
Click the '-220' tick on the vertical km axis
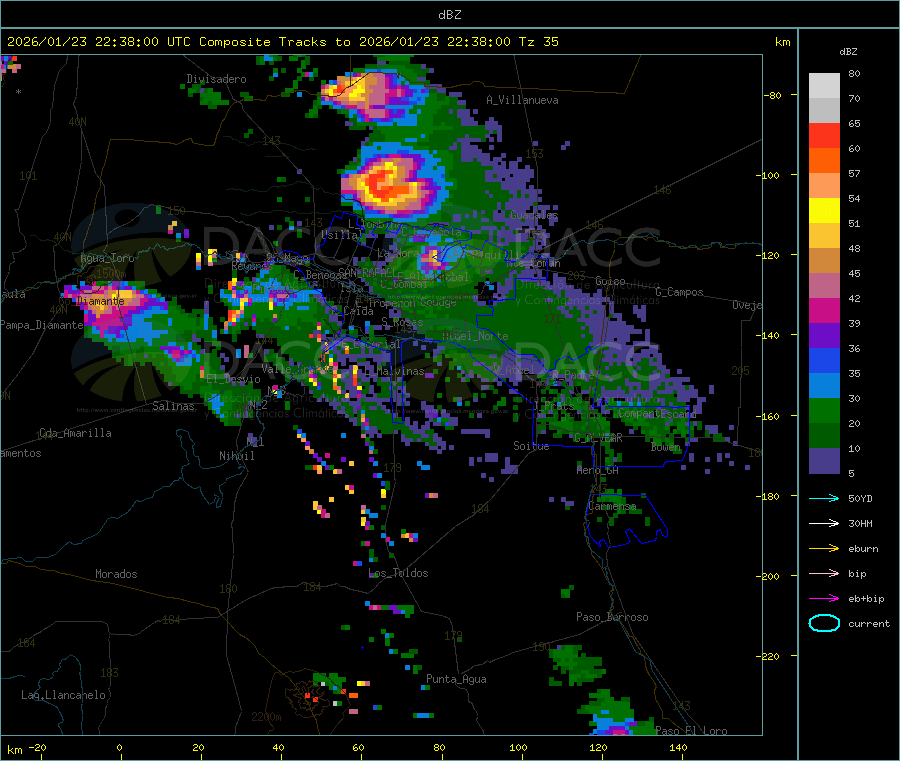pyautogui.click(x=767, y=657)
